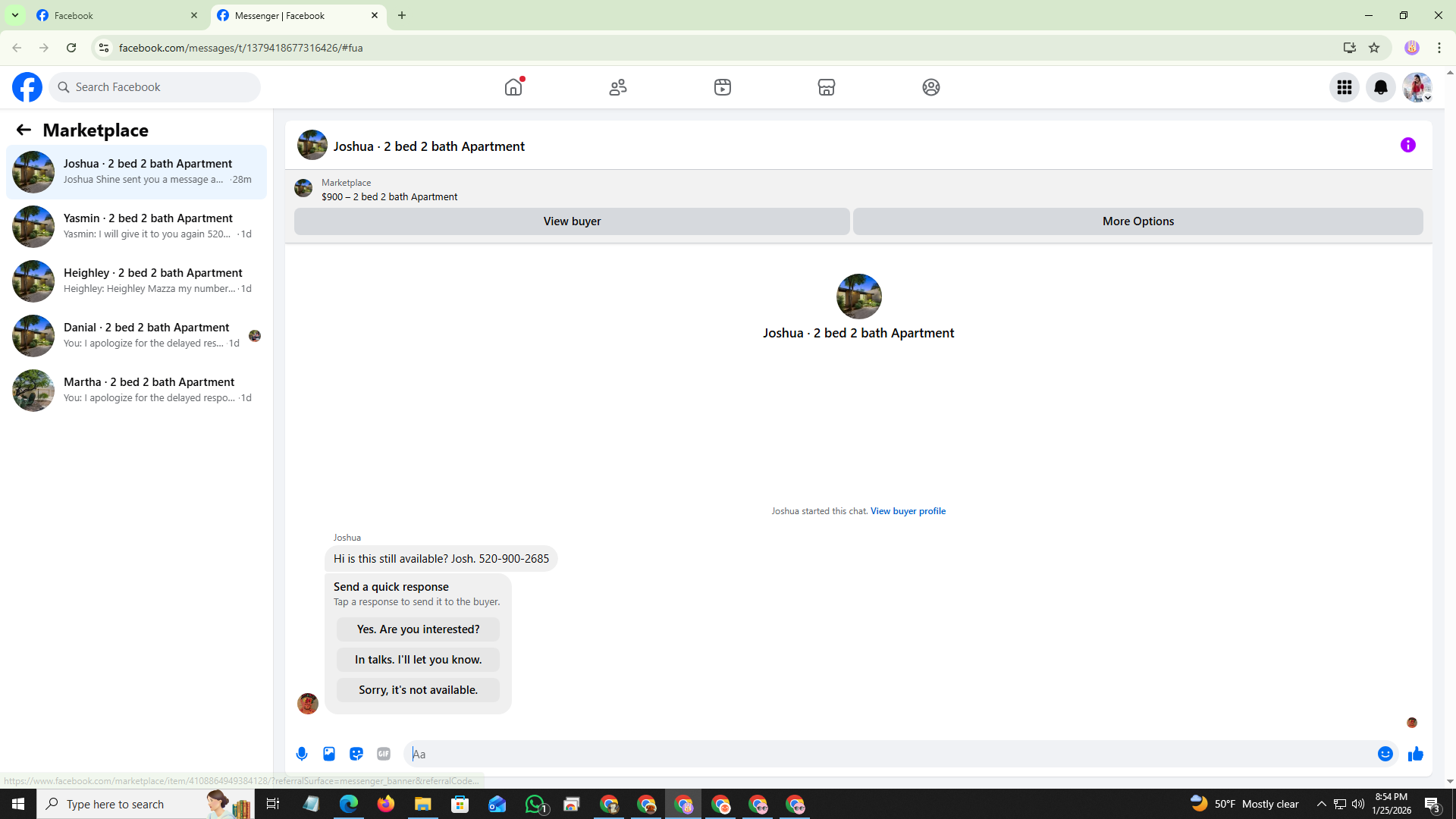The width and height of the screenshot is (1456, 819).
Task: Open Outlook from the taskbar
Action: point(497,804)
